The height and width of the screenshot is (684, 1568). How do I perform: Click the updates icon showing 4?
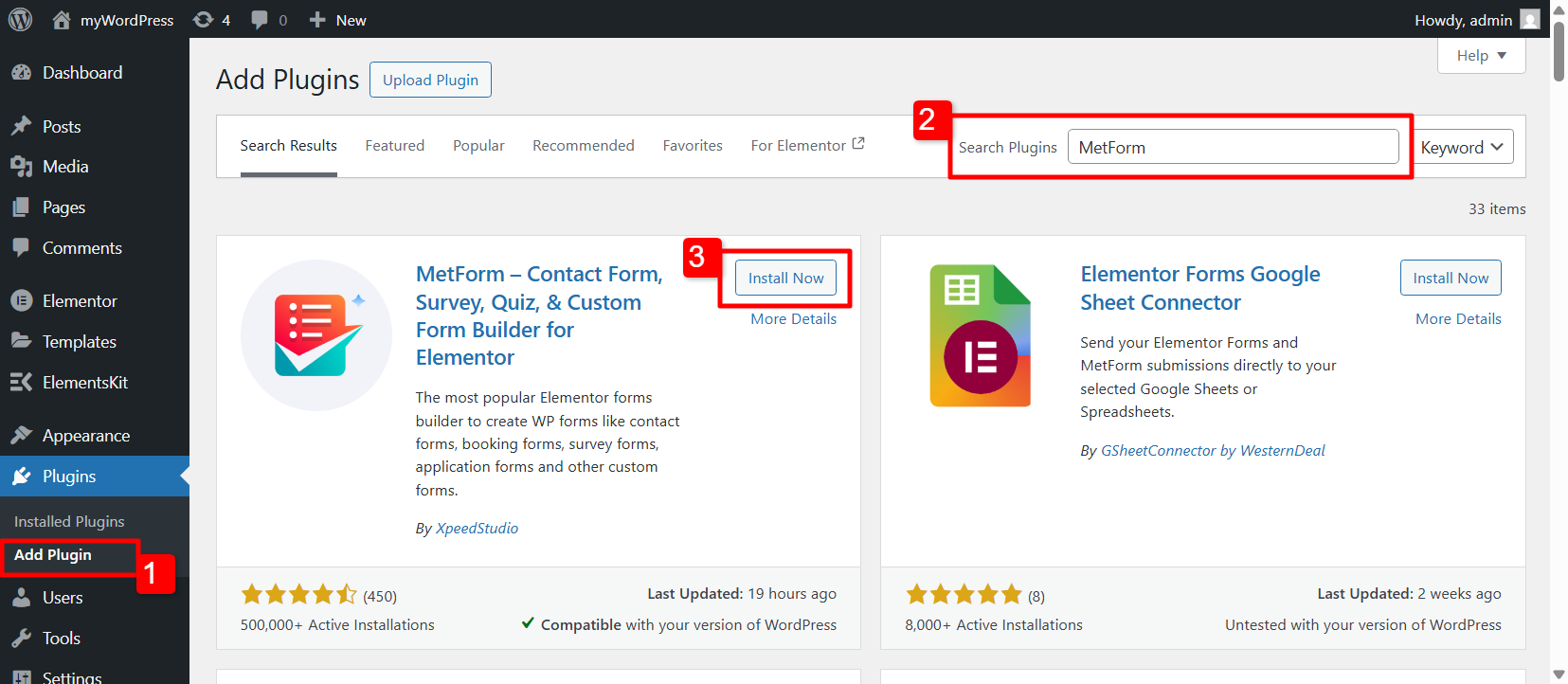click(203, 19)
